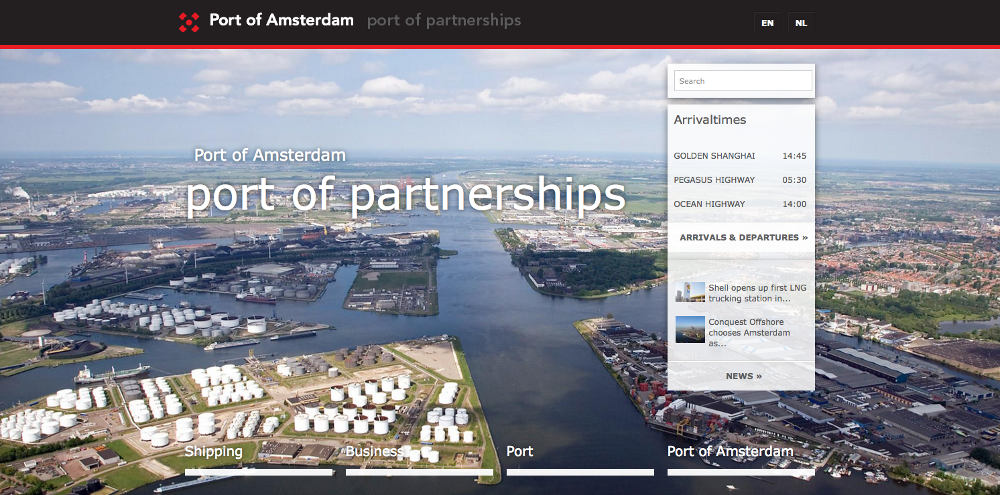Screen dimensions: 1000x495
Task: Switch language to EN
Action: point(767,23)
